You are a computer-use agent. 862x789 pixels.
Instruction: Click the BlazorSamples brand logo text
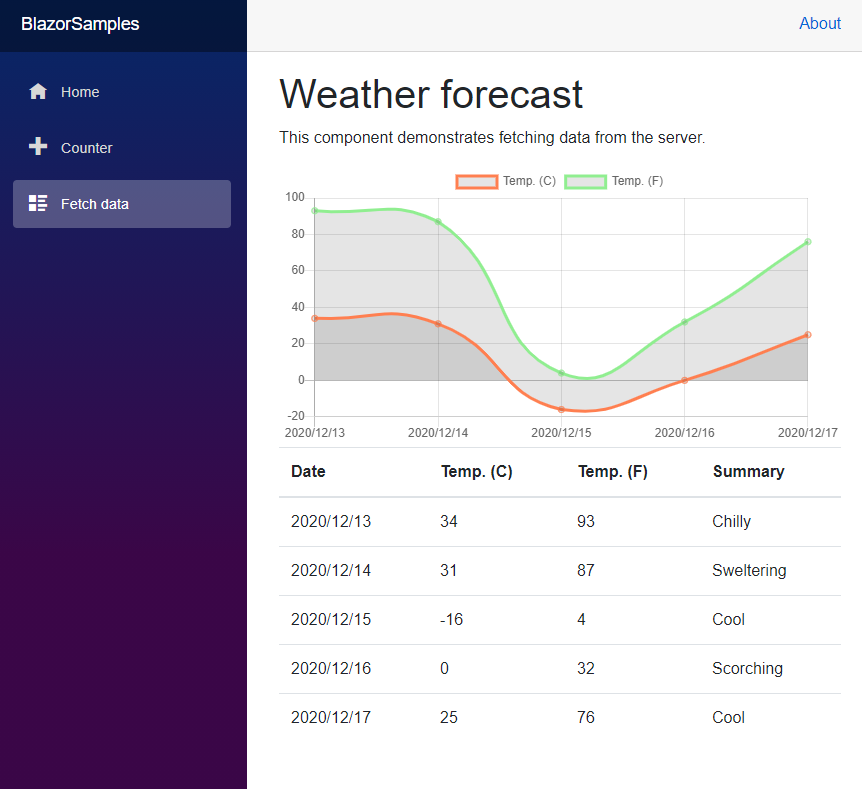pyautogui.click(x=80, y=23)
